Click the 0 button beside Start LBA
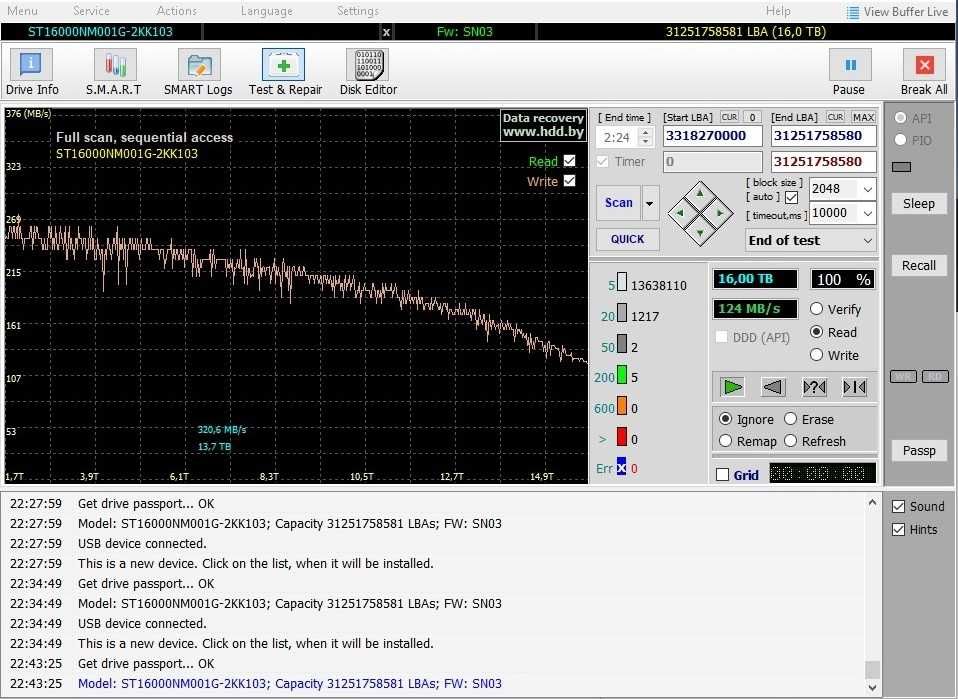The height and width of the screenshot is (699, 958). coord(753,117)
